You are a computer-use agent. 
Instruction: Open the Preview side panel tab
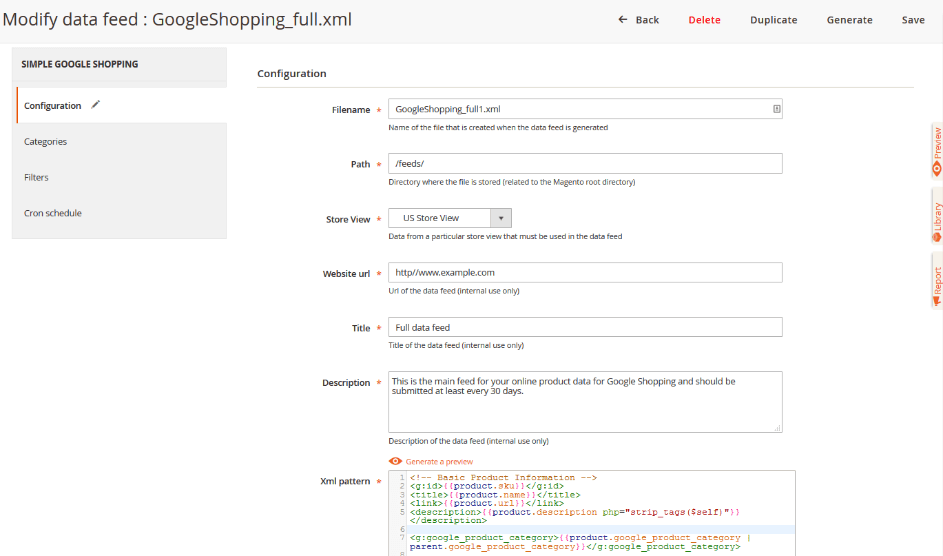click(x=937, y=151)
